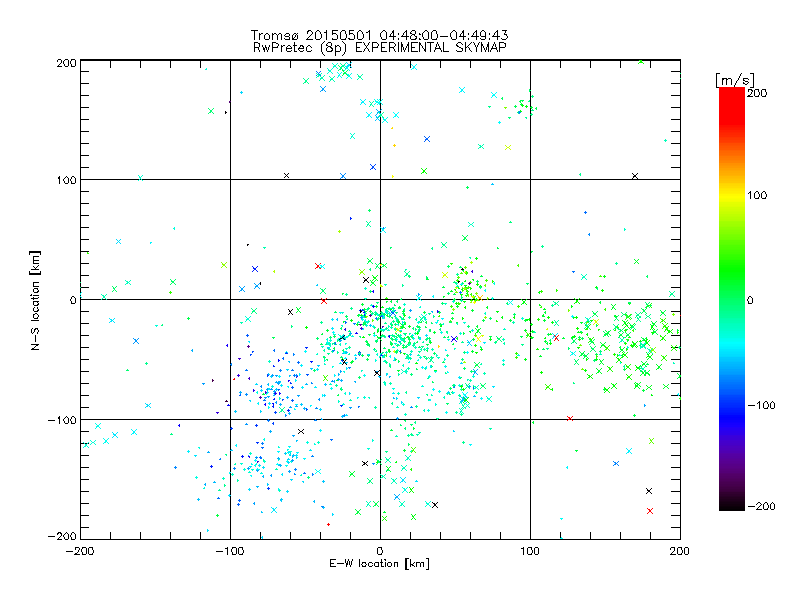Click the yellow section of the velocity colorbar
This screenshot has height=600, width=800.
click(x=732, y=196)
